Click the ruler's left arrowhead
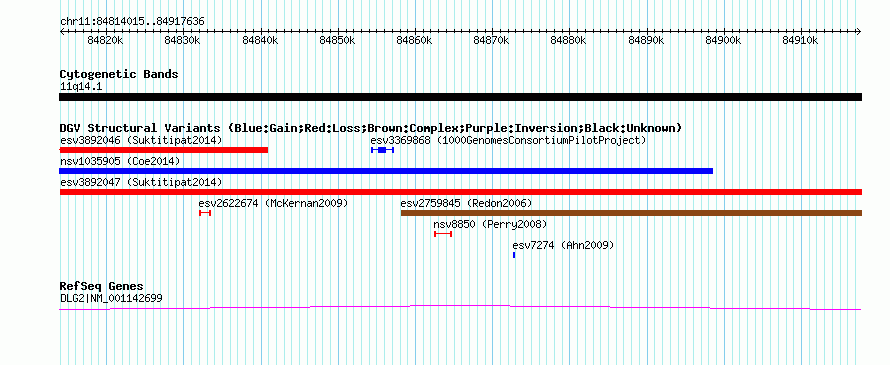Screen dimensions: 890x365 click(x=62, y=32)
